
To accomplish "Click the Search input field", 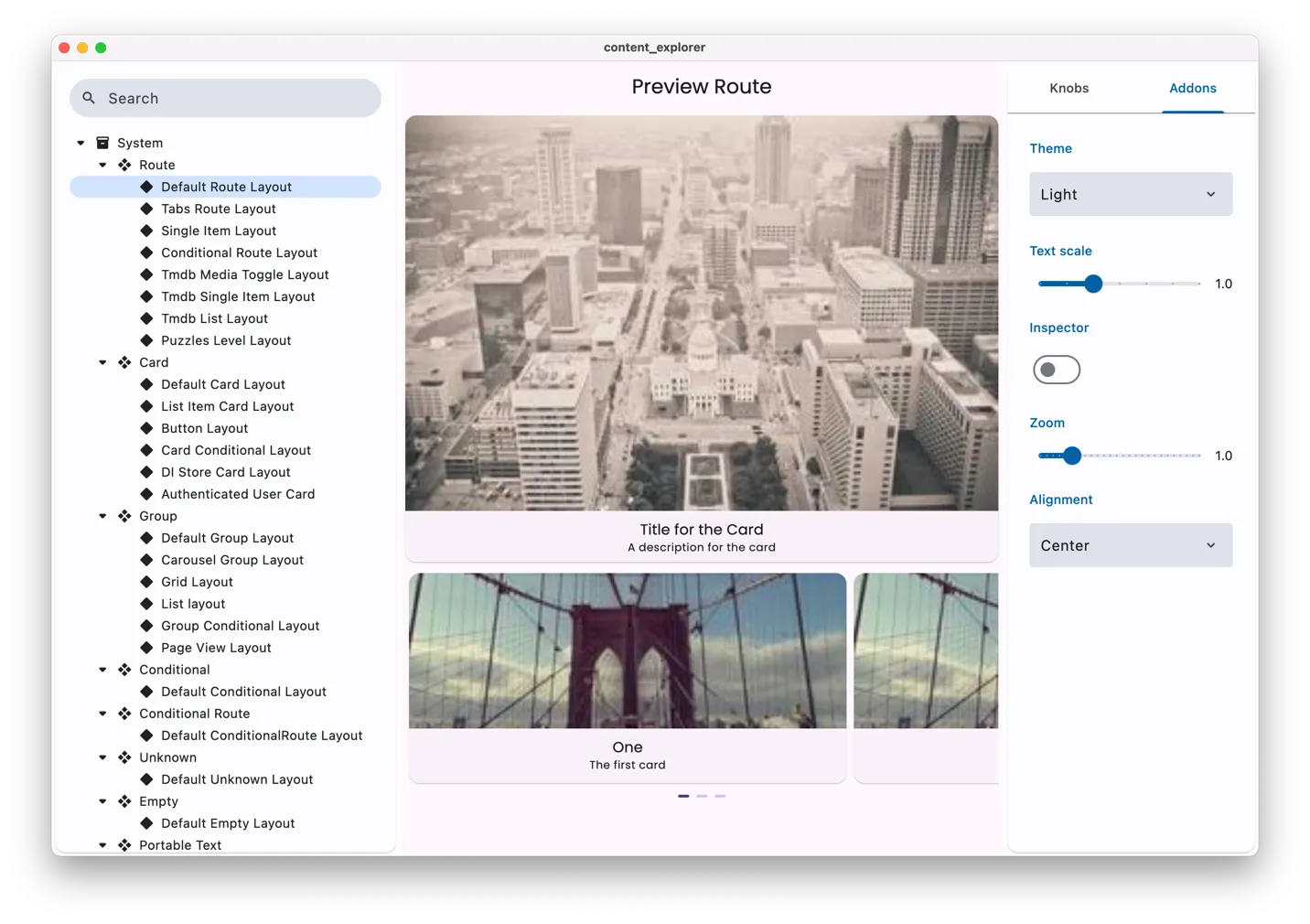I will pos(238,98).
